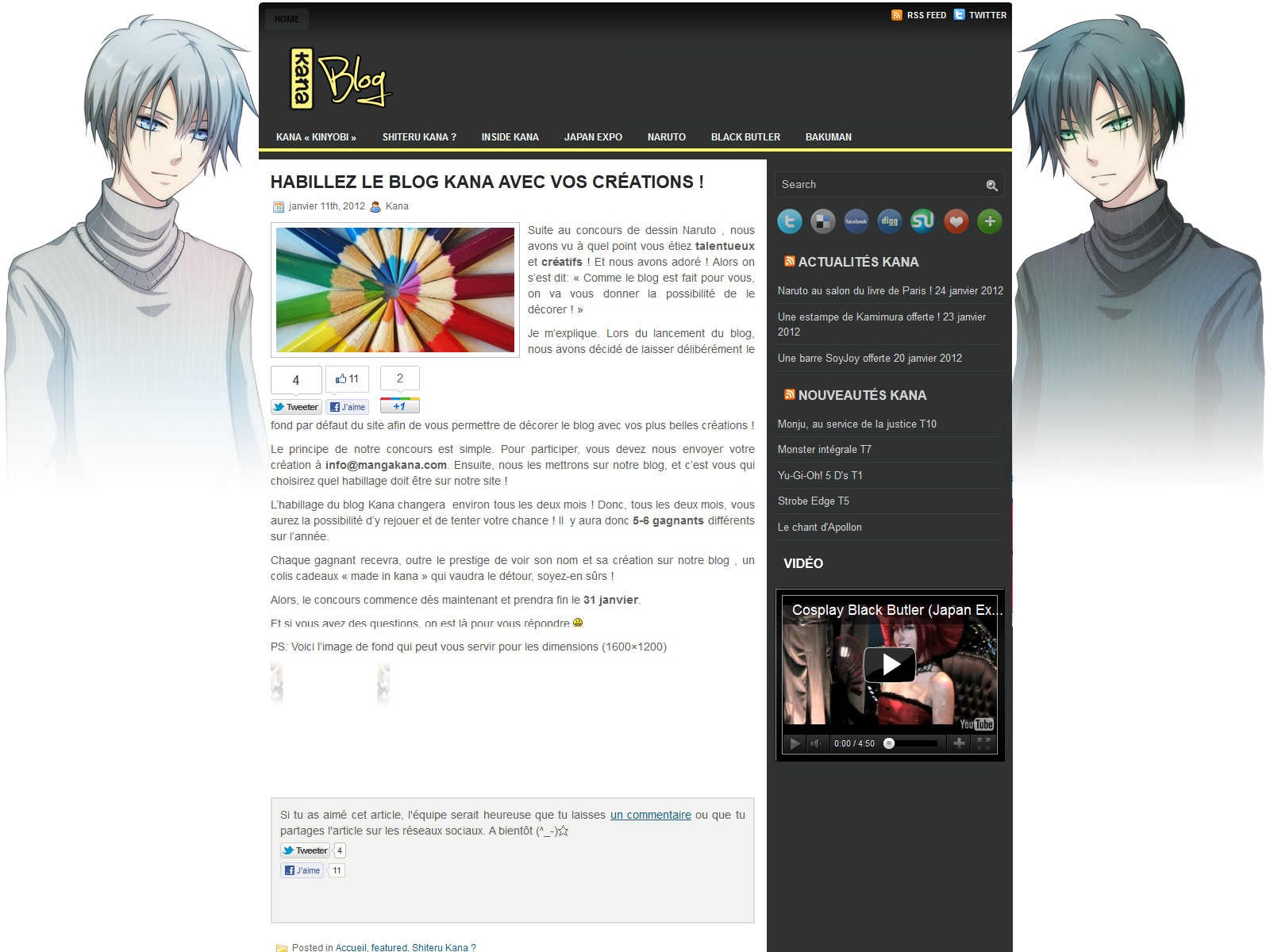Open the colored pencils article thumbnail
Screen dimensions: 1270x952
[395, 290]
